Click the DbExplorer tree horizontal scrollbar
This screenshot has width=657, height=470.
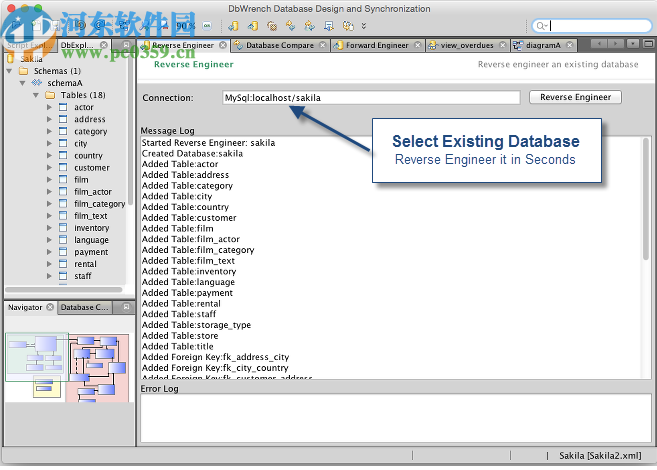pos(64,290)
